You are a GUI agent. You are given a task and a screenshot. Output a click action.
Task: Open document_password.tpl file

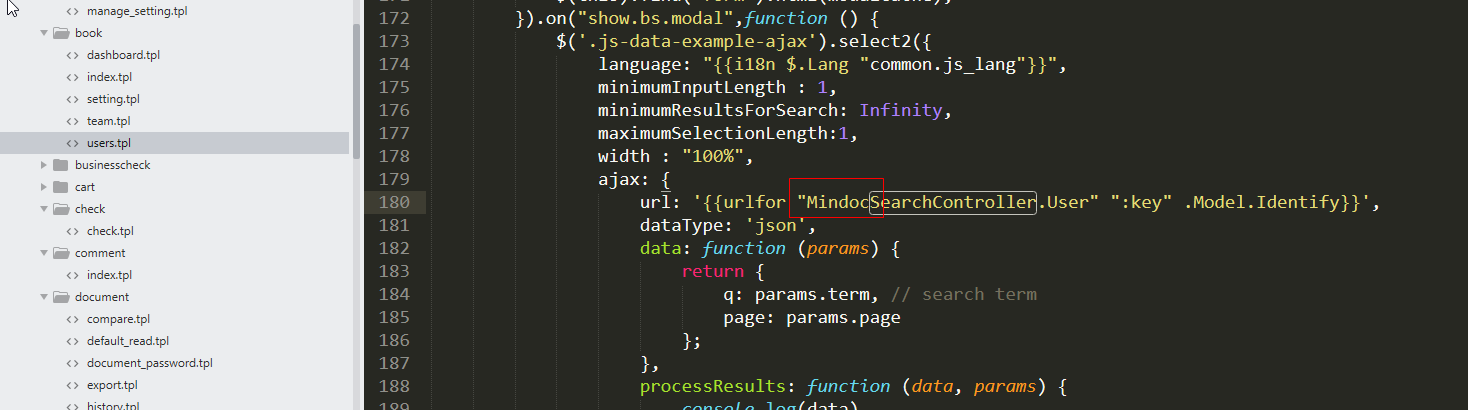149,363
